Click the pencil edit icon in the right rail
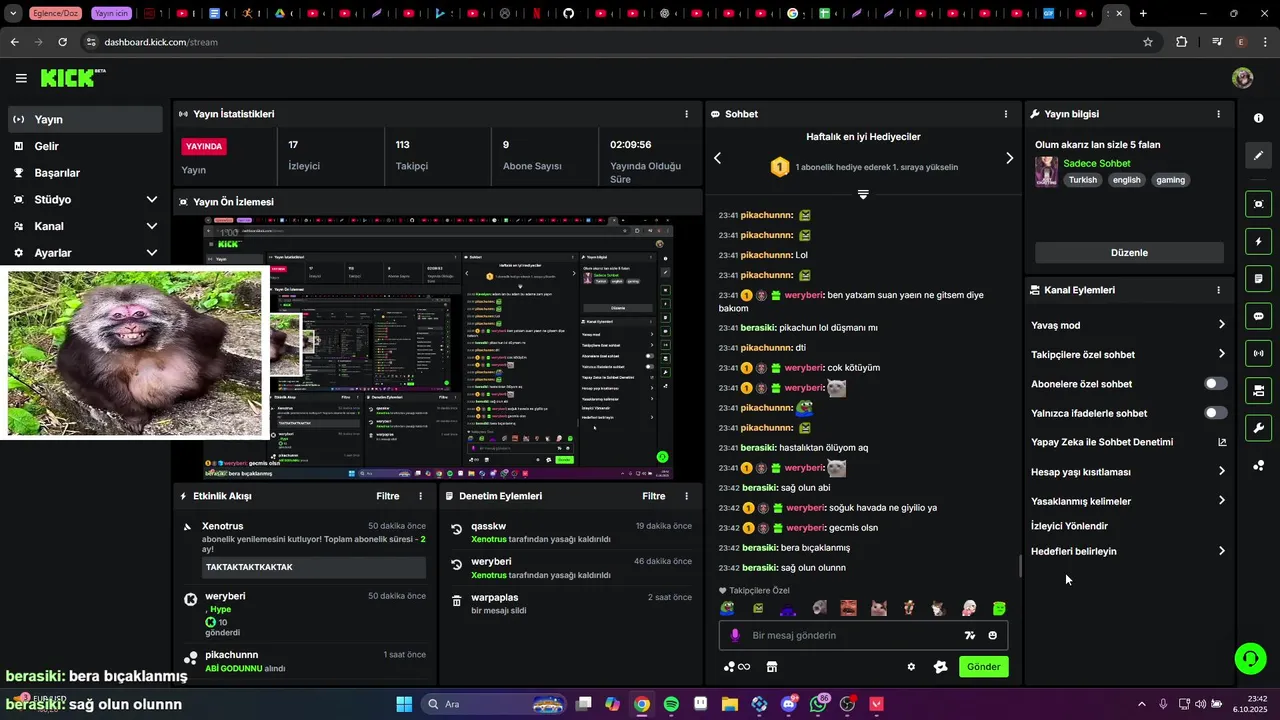 pyautogui.click(x=1258, y=156)
